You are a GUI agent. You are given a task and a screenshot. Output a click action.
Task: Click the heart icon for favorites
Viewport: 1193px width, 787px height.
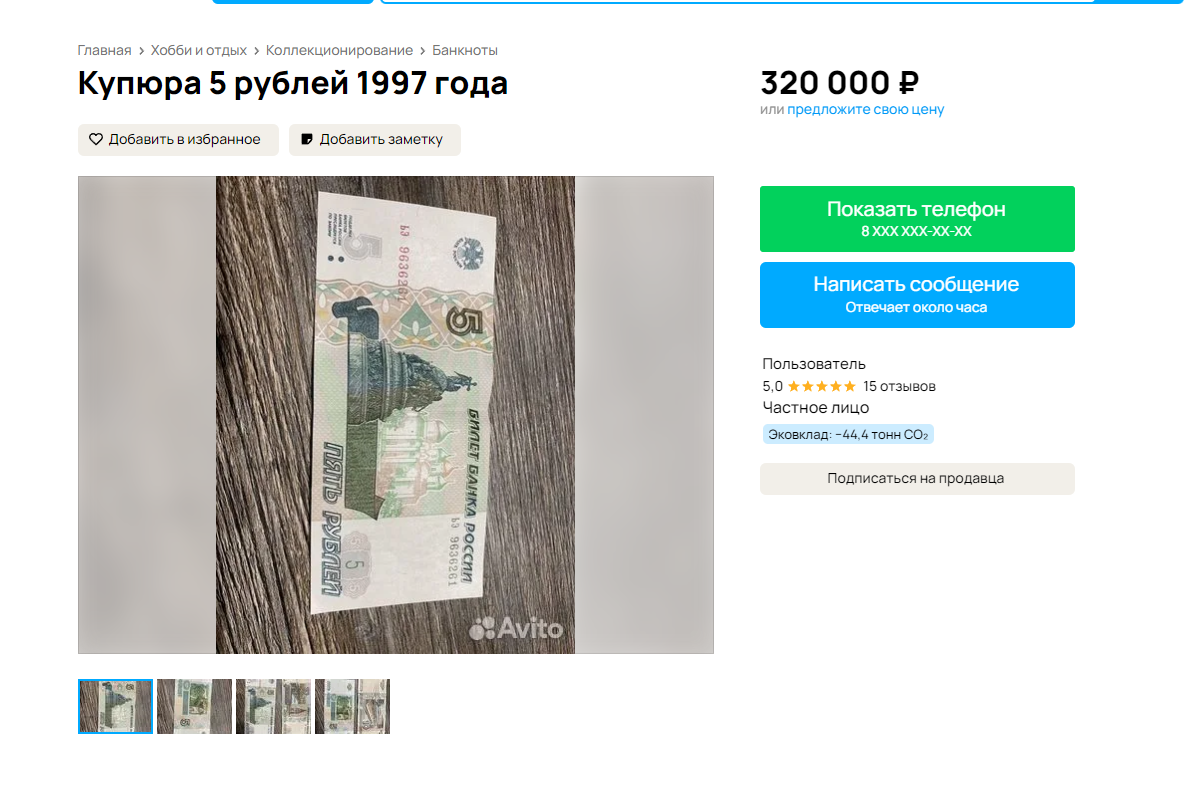[96, 139]
